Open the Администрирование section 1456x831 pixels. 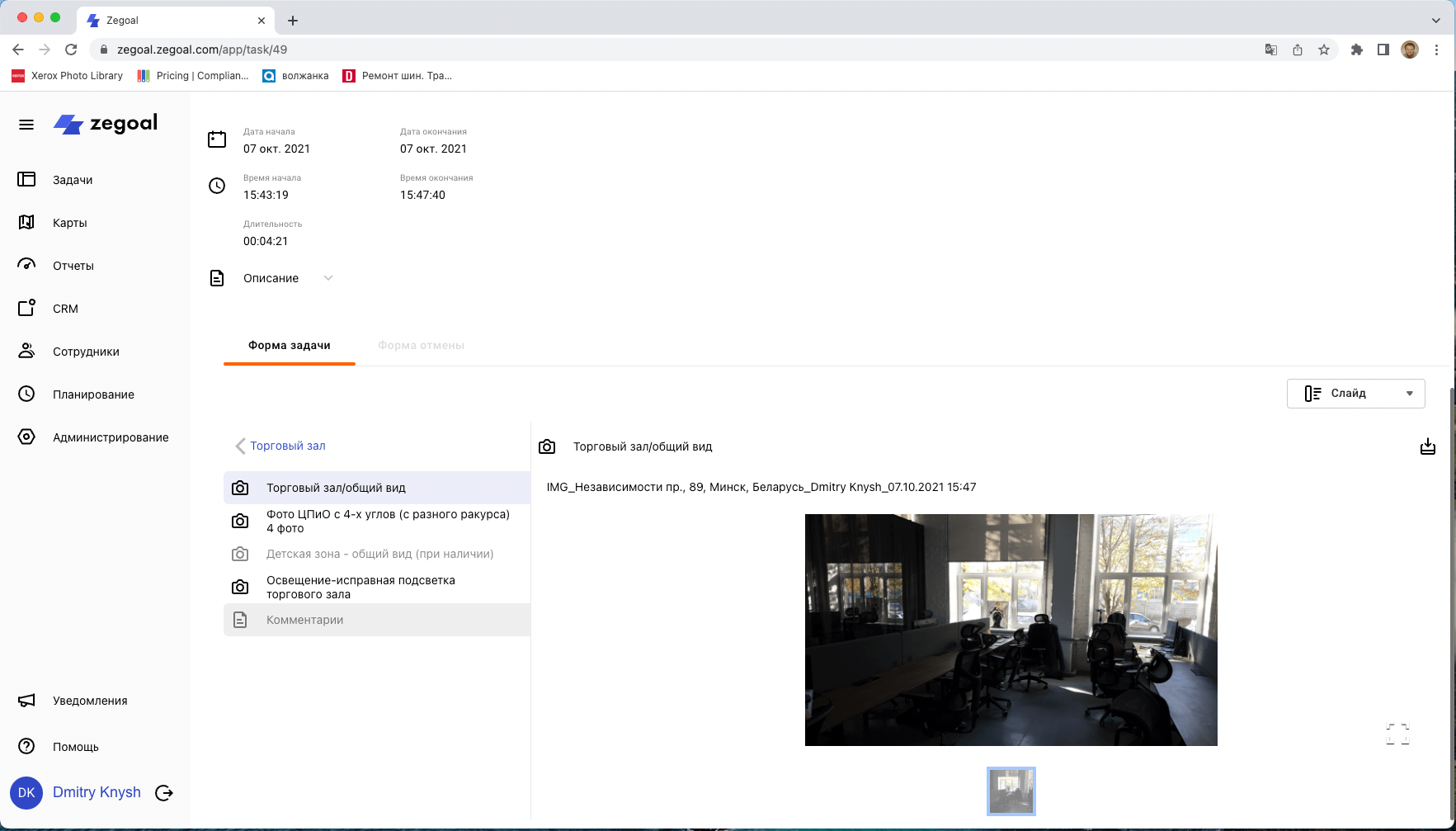pos(111,437)
